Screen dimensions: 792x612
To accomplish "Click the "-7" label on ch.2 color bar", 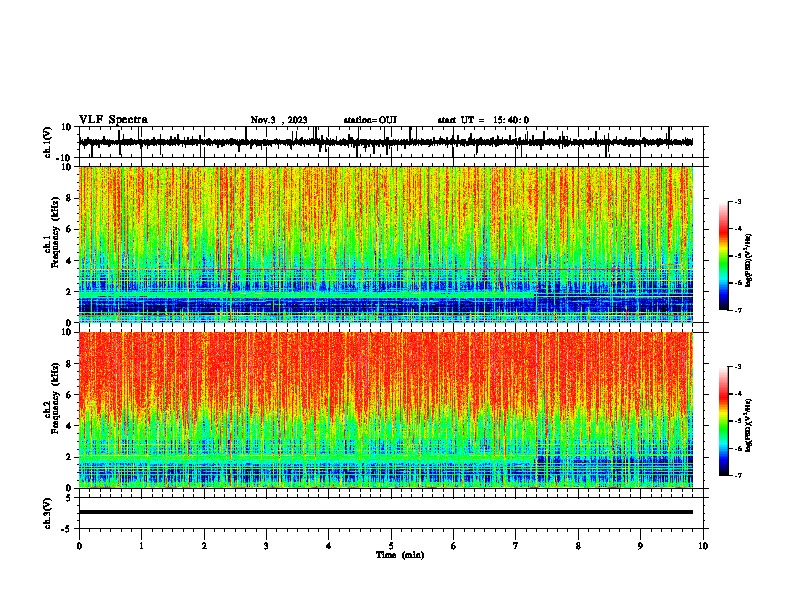I will pos(738,475).
